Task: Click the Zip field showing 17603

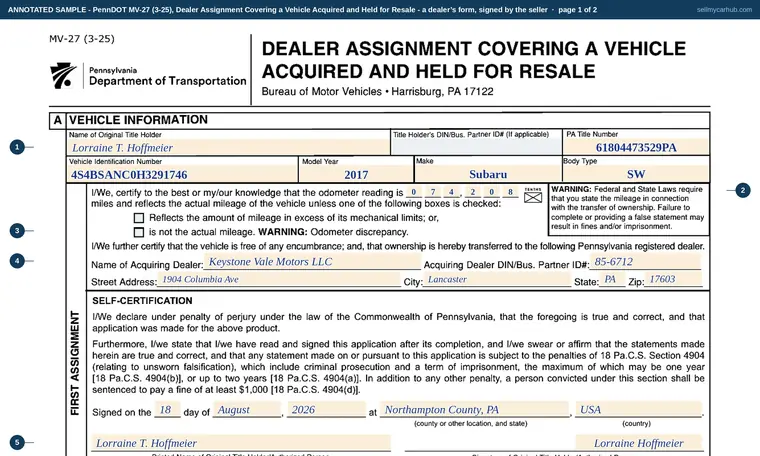Action: [673, 280]
